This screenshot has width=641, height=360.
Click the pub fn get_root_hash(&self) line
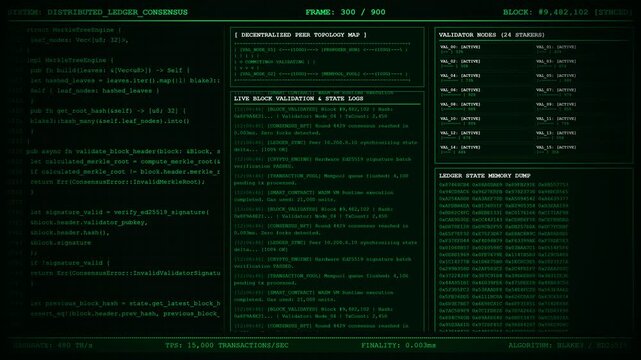click(108, 111)
